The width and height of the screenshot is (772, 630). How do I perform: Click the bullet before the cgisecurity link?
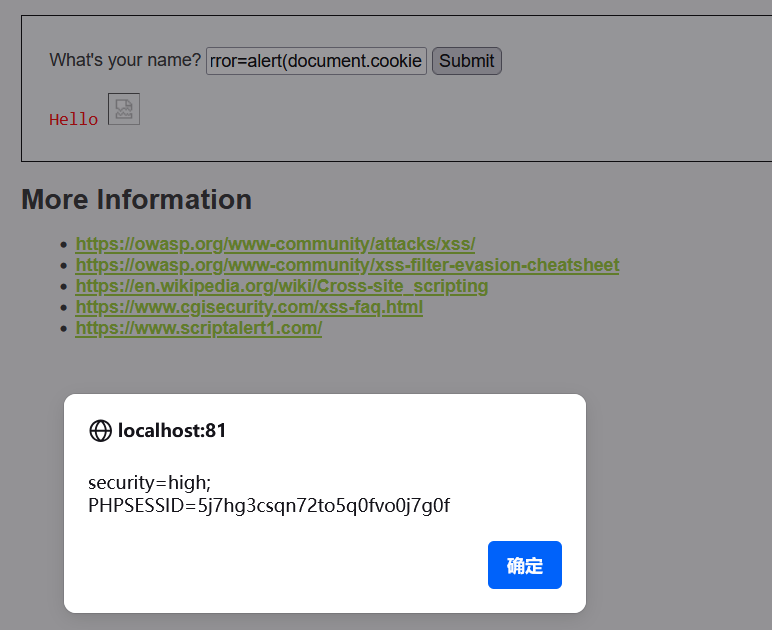65,307
